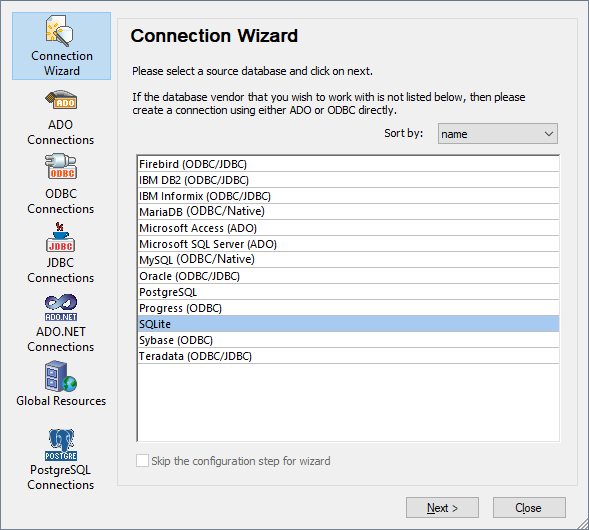Image resolution: width=589 pixels, height=530 pixels.
Task: Choose Microsoft Access (ADO) entry
Action: (348, 228)
